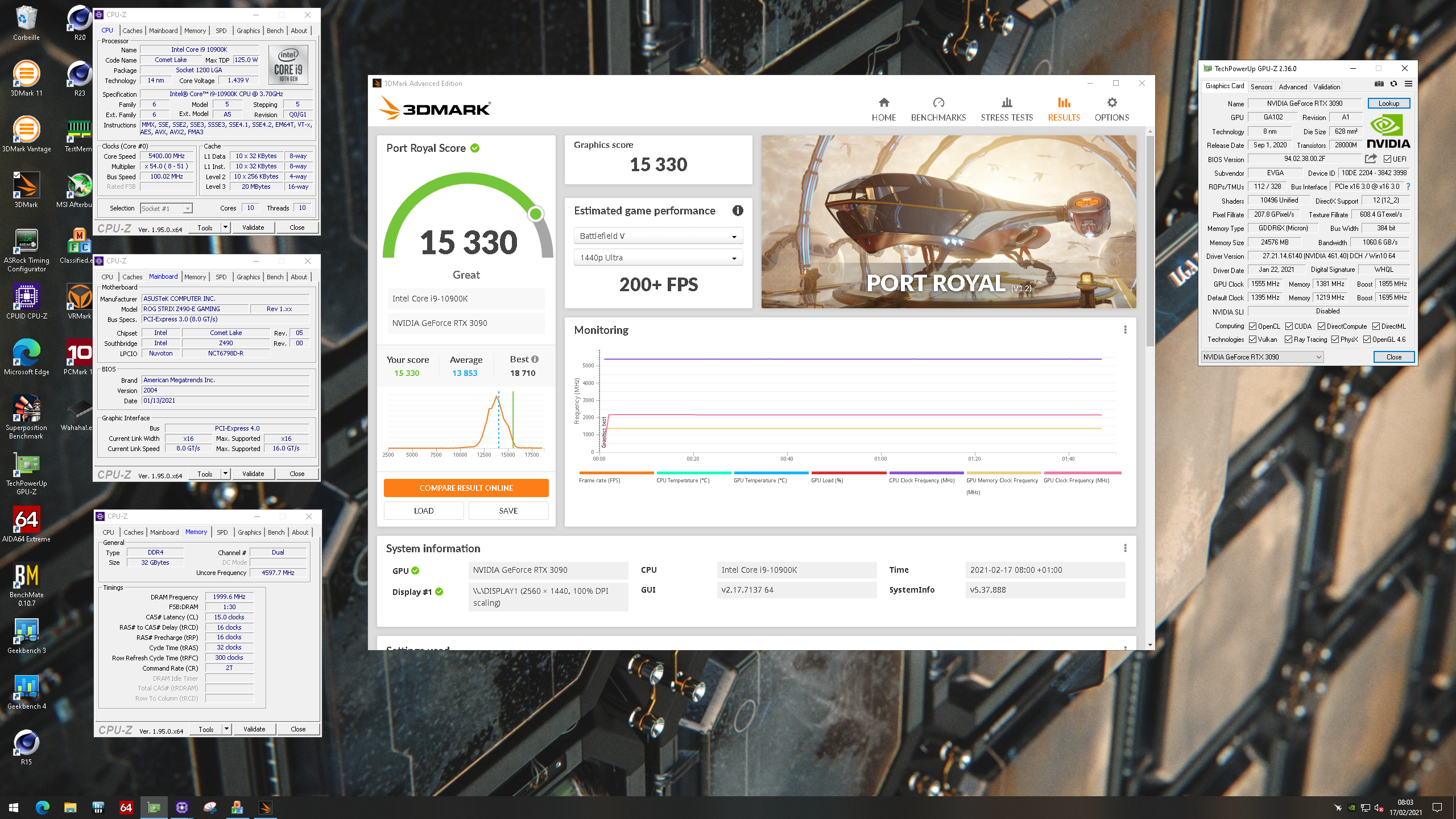Image resolution: width=1456 pixels, height=819 pixels.
Task: Switch to the Graphics tab in the Memory CPU-Z window
Action: [249, 532]
